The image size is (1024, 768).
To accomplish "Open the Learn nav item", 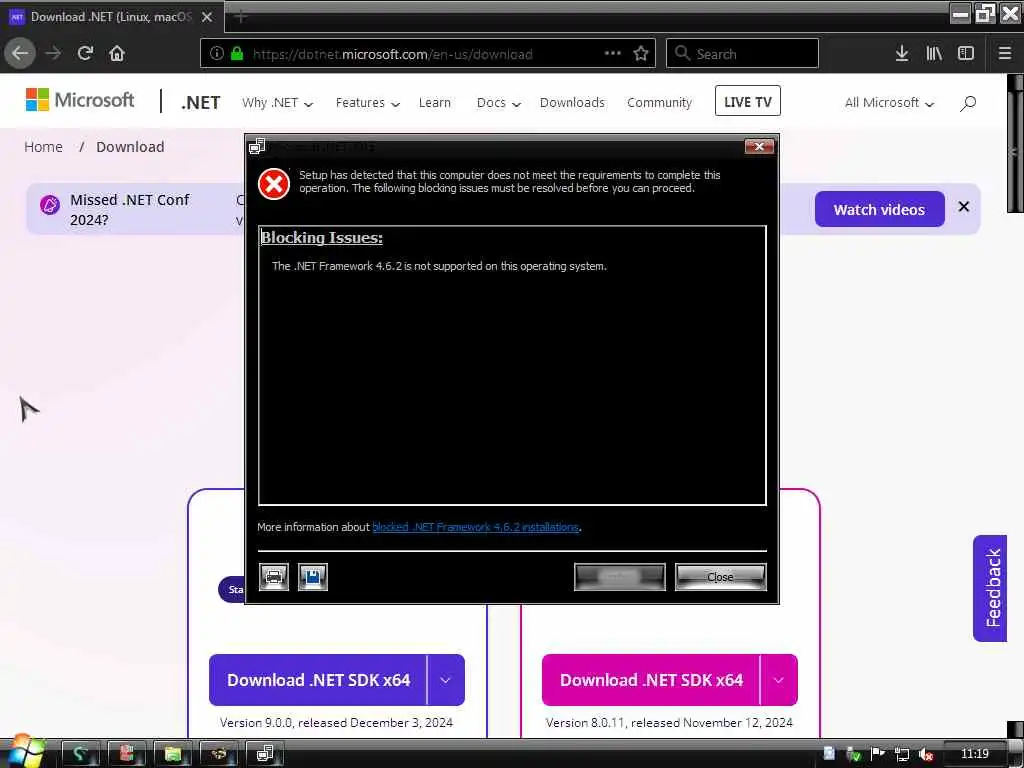I will click(434, 103).
